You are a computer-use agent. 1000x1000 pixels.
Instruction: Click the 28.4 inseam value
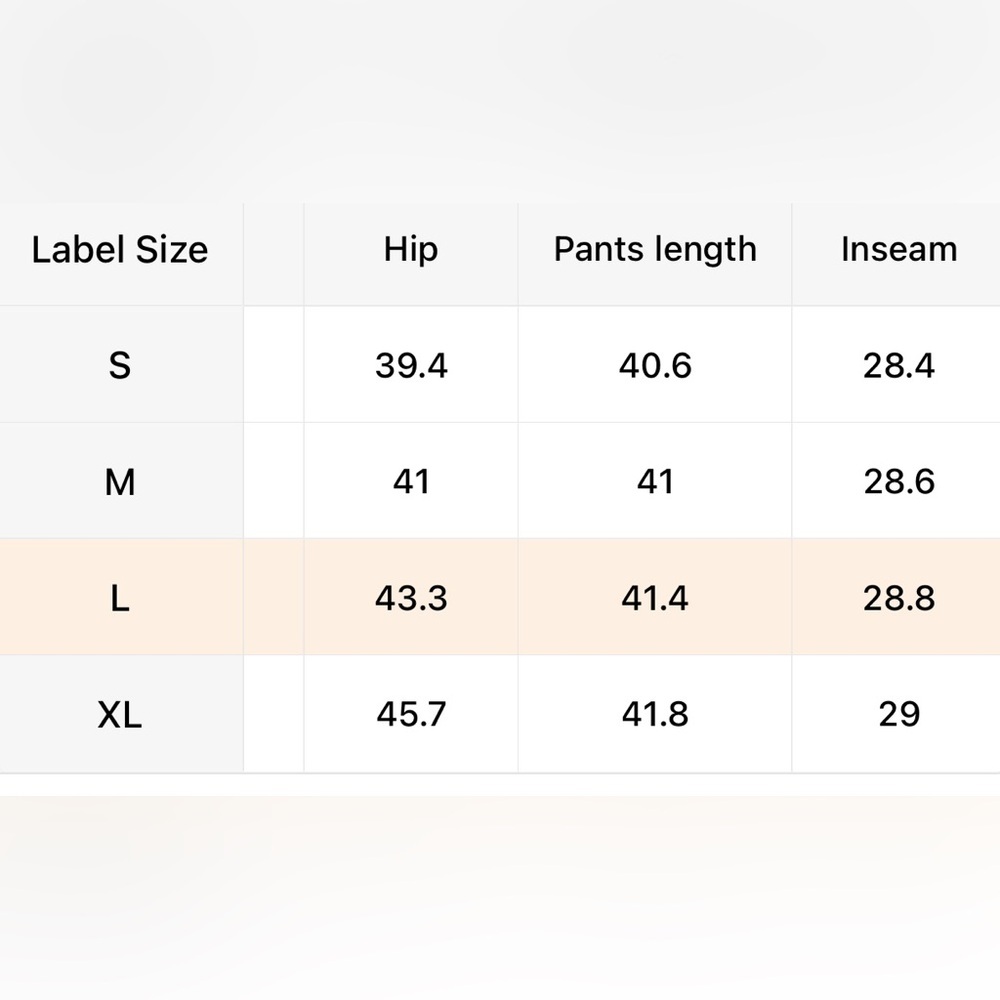(x=899, y=365)
